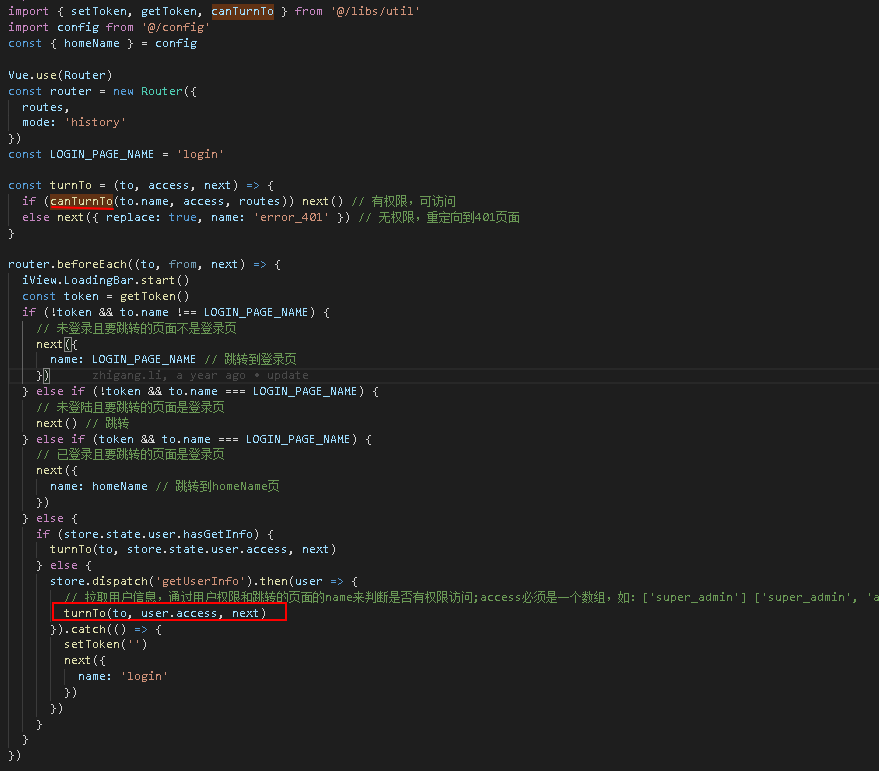Screen dimensions: 879x771
Task: Click the 'login' string assigned to LOGIN_PAGE_NAME
Action: 200,154
